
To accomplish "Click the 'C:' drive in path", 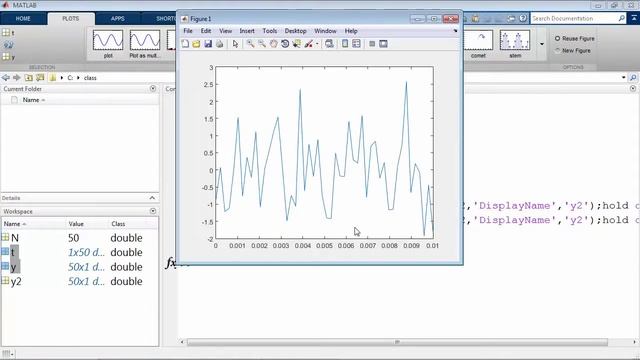I will pos(70,78).
